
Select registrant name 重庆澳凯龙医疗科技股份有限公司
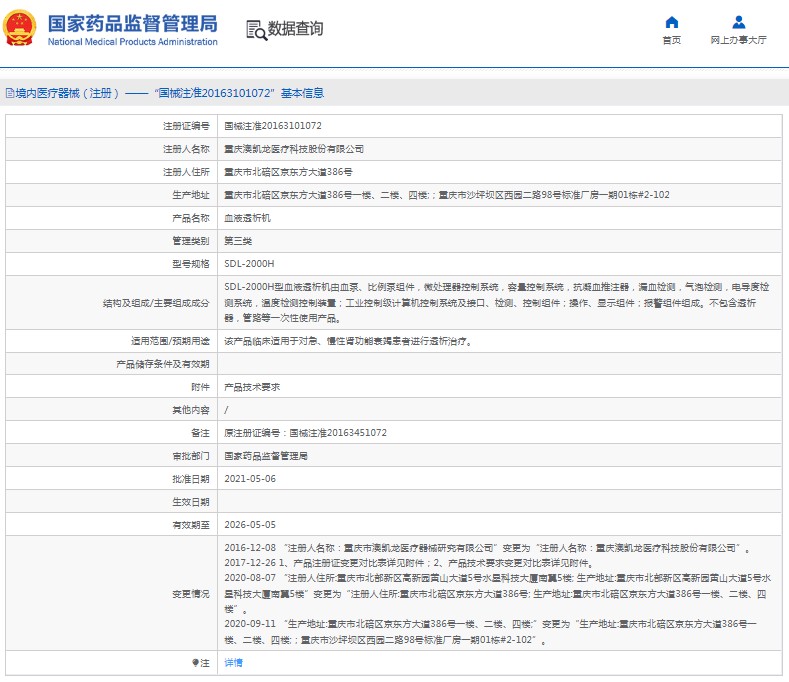294,149
